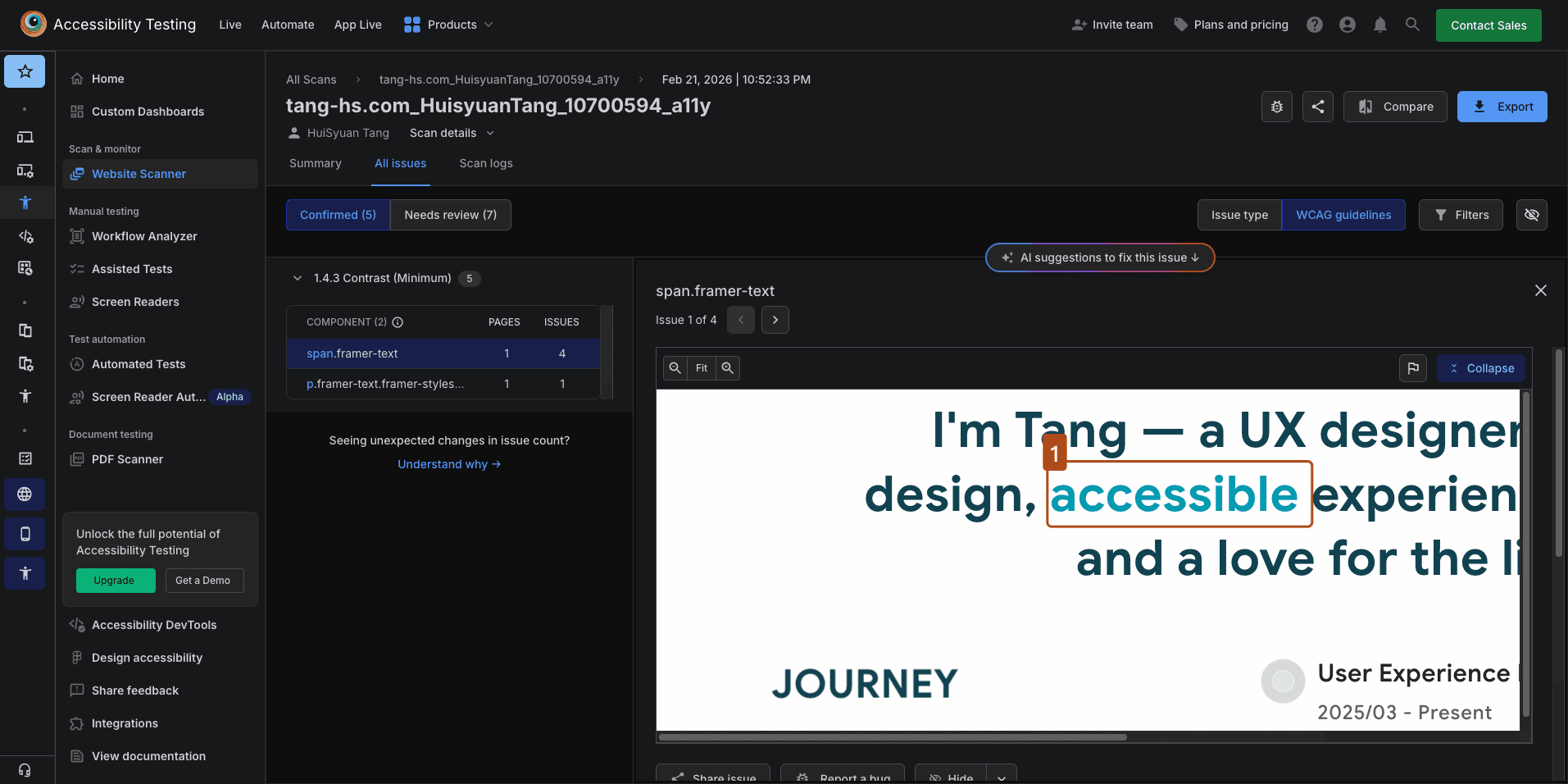
Task: Switch to the All issues tab
Action: tap(401, 163)
